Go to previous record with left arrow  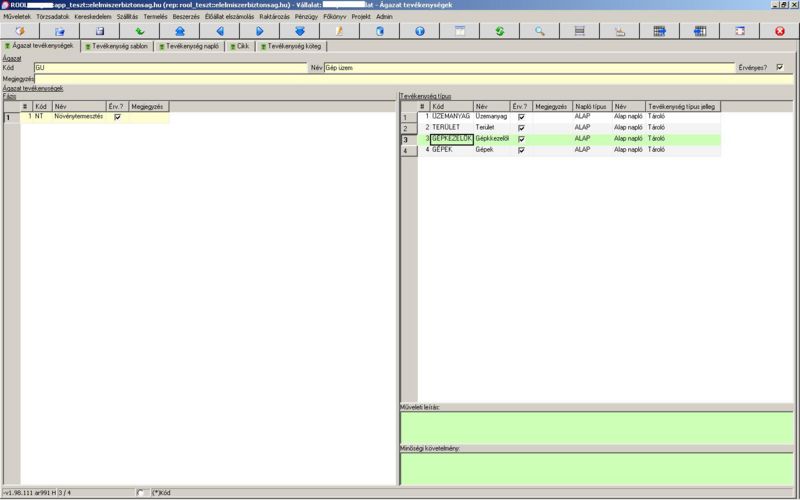click(219, 31)
